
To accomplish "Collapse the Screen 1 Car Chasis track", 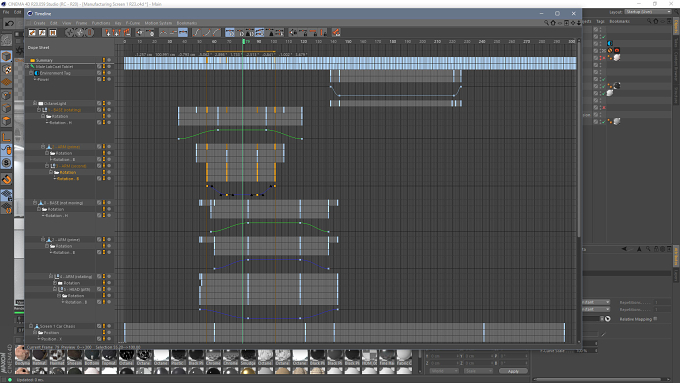I will (x=31, y=326).
